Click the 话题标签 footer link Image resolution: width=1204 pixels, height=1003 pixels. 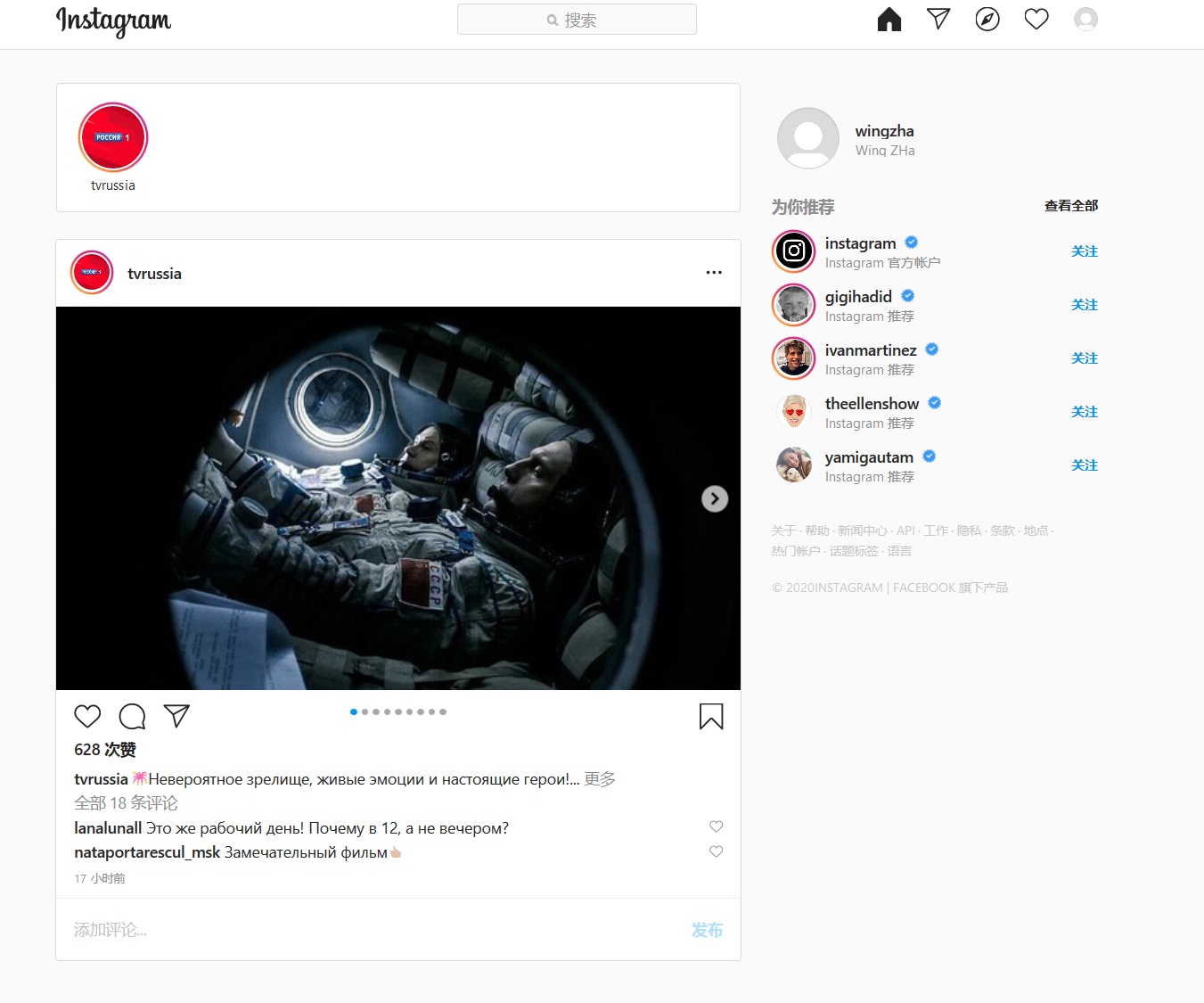[854, 551]
